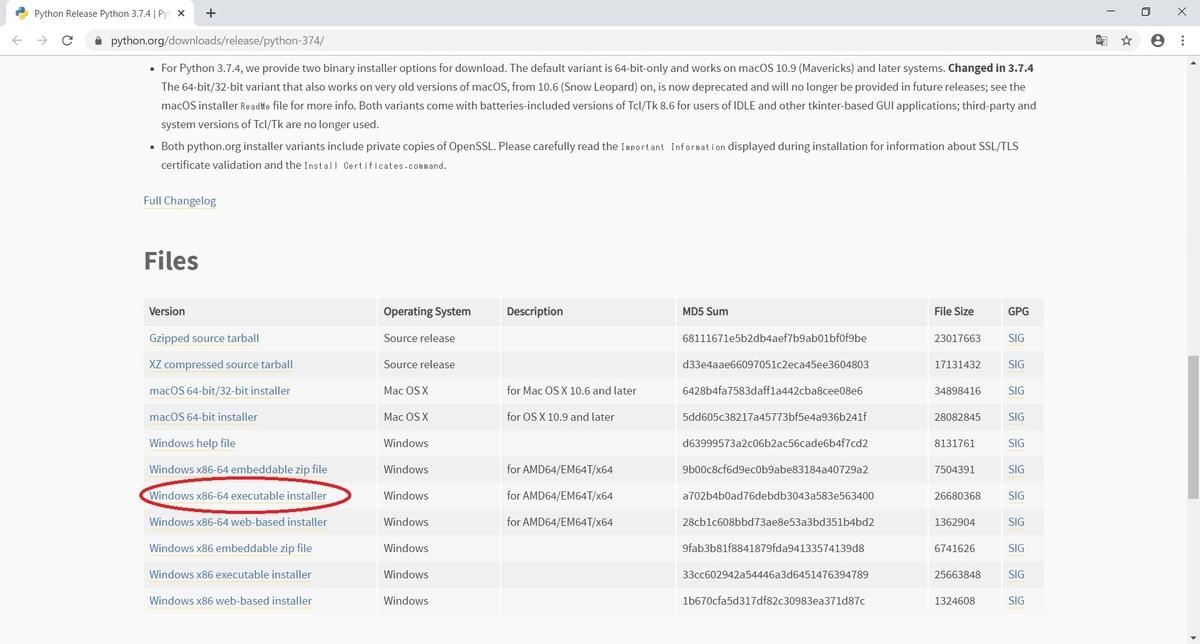Download Windows x86-64 web-based installer
The height and width of the screenshot is (644, 1200).
tap(238, 522)
